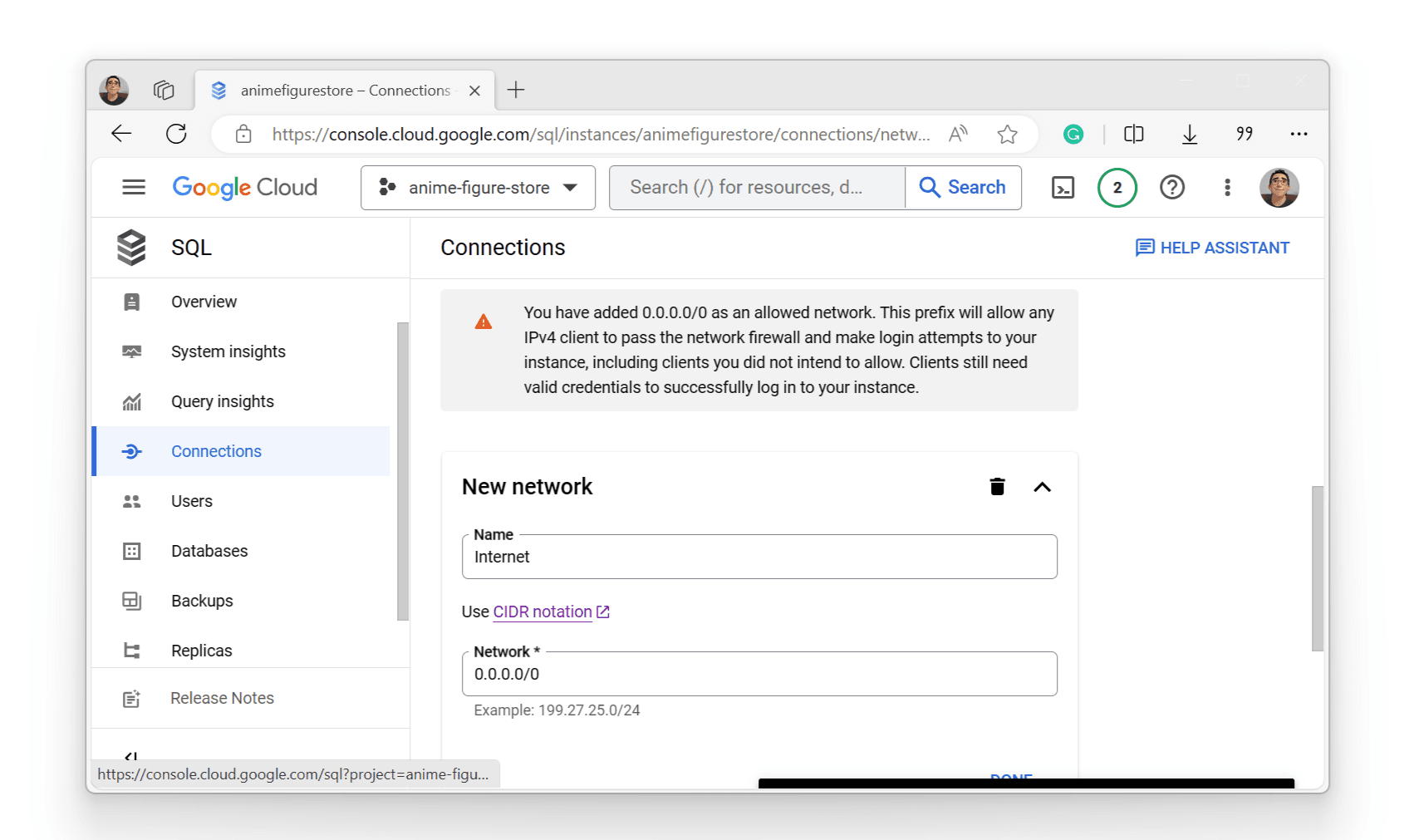Click the sidebar scrollbar

click(x=403, y=471)
